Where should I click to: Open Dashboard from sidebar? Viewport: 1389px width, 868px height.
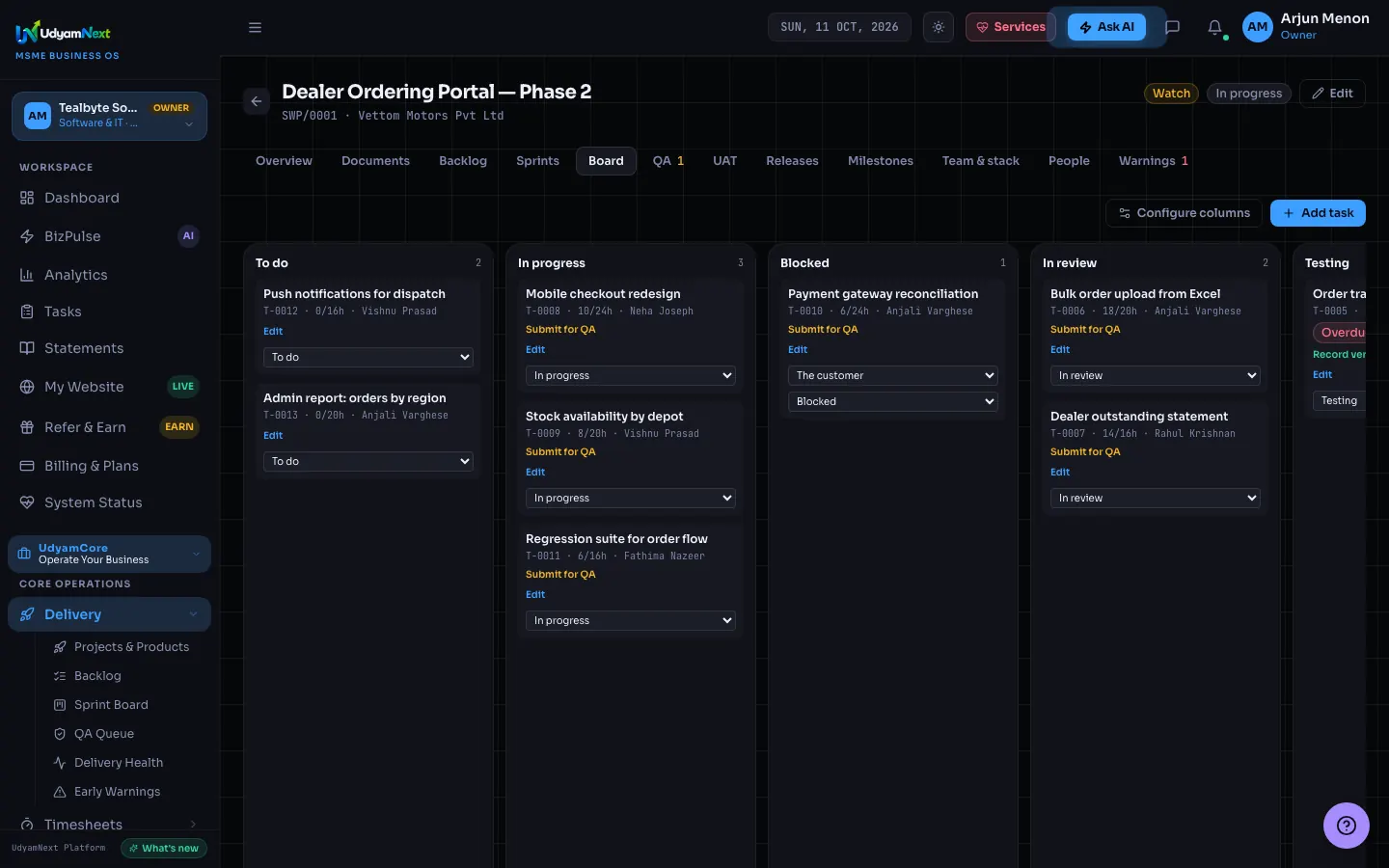(110, 198)
